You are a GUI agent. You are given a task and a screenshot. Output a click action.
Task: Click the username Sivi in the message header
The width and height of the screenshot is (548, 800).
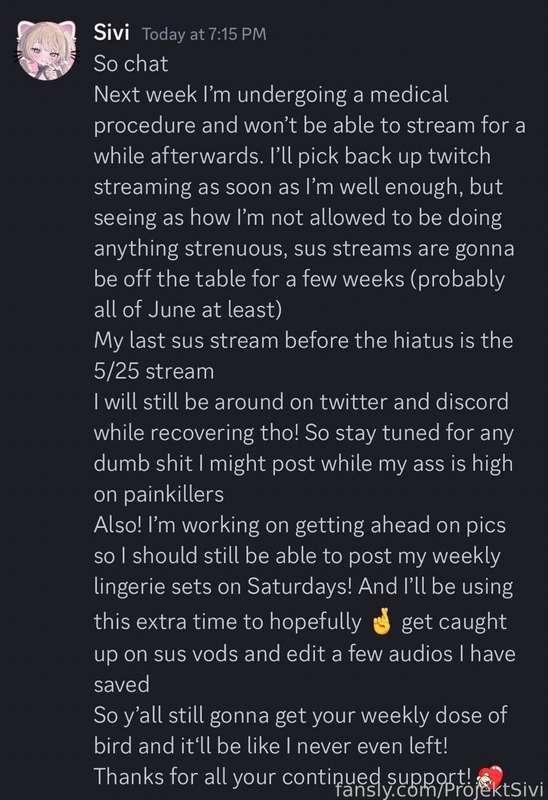point(111,33)
